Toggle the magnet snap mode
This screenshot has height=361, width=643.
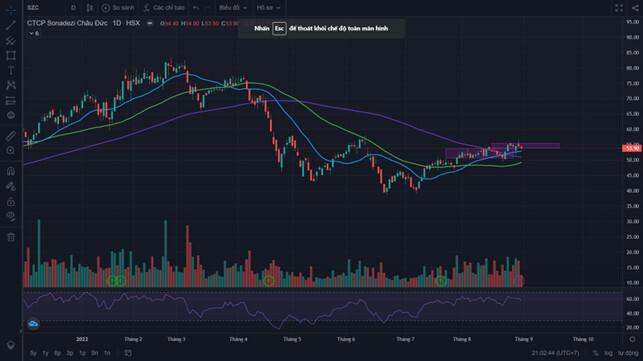pyautogui.click(x=11, y=171)
